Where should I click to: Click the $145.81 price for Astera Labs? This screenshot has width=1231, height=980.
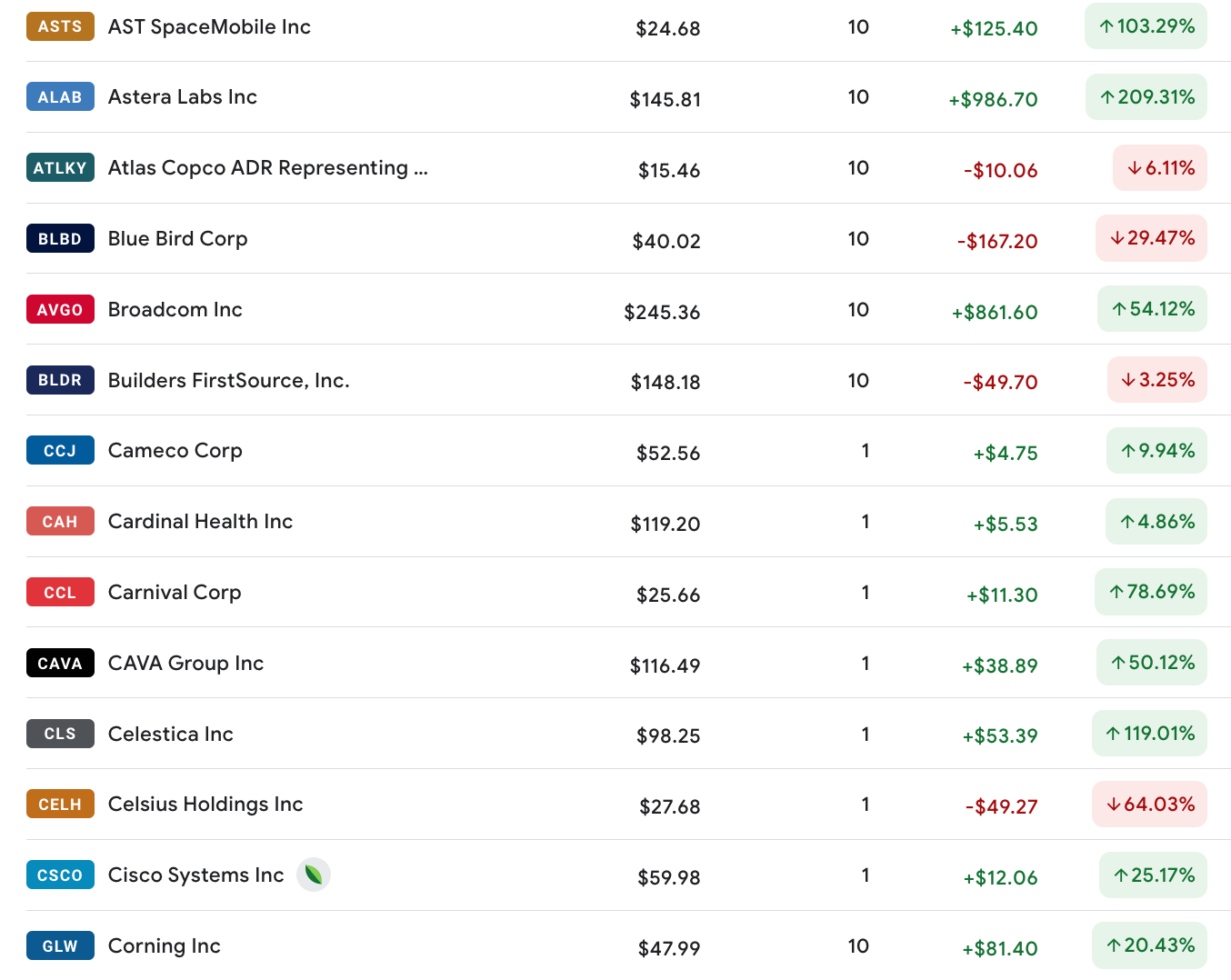coord(666,99)
